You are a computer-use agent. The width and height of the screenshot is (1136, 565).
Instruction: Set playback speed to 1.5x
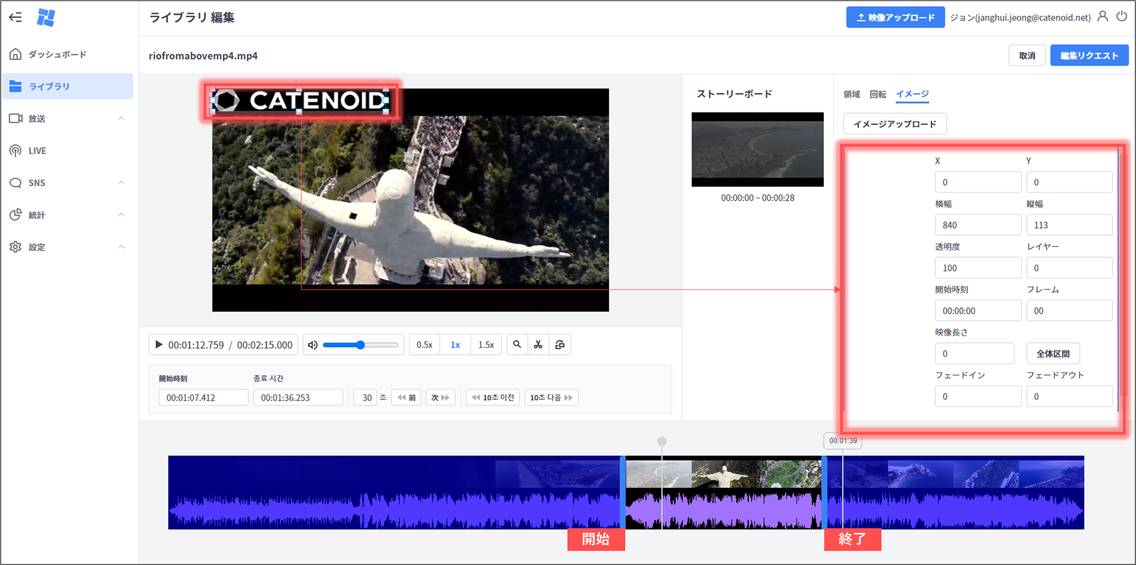coord(486,345)
